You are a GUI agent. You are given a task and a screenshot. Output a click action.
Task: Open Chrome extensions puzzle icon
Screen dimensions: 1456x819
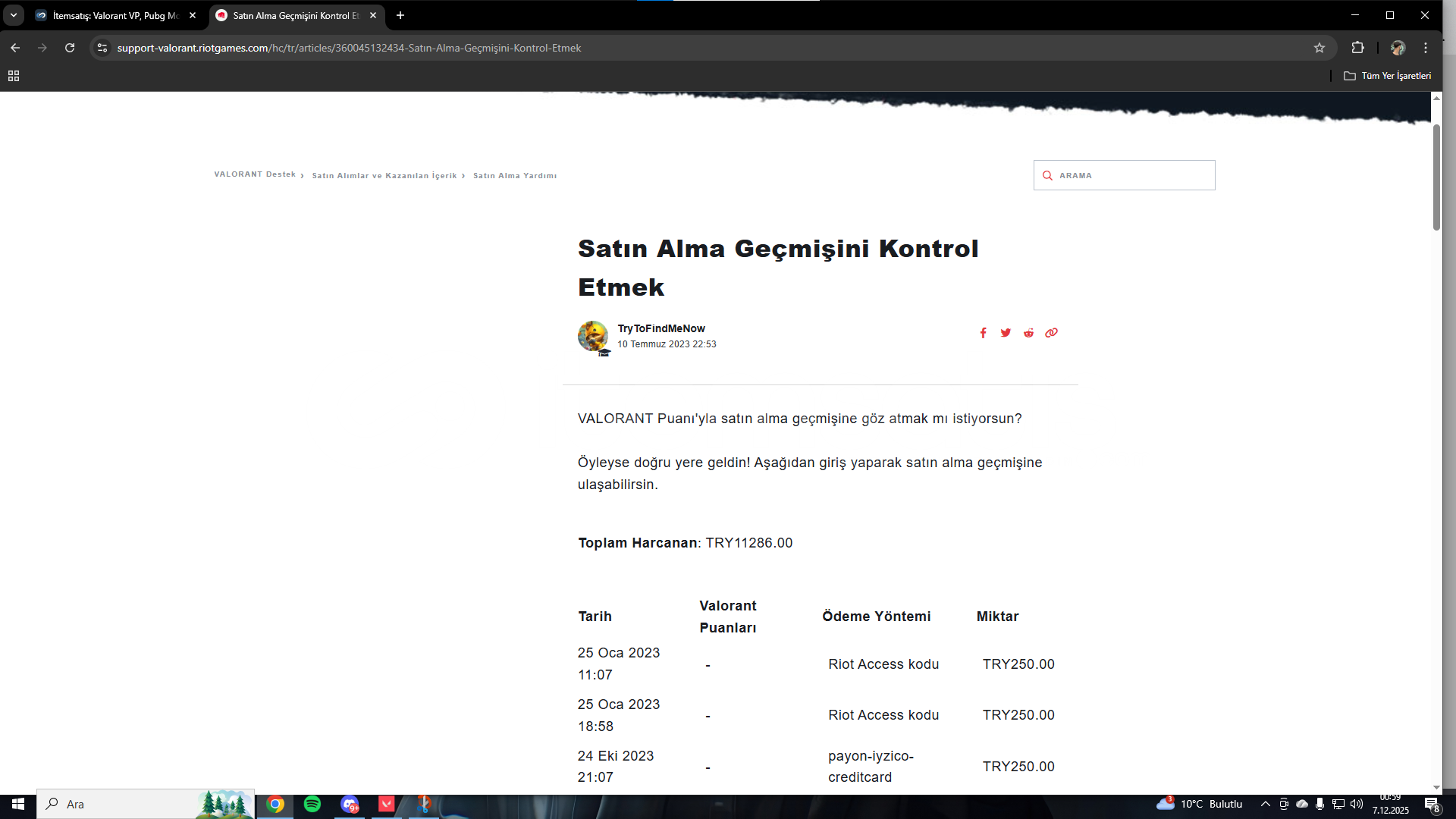point(1357,48)
